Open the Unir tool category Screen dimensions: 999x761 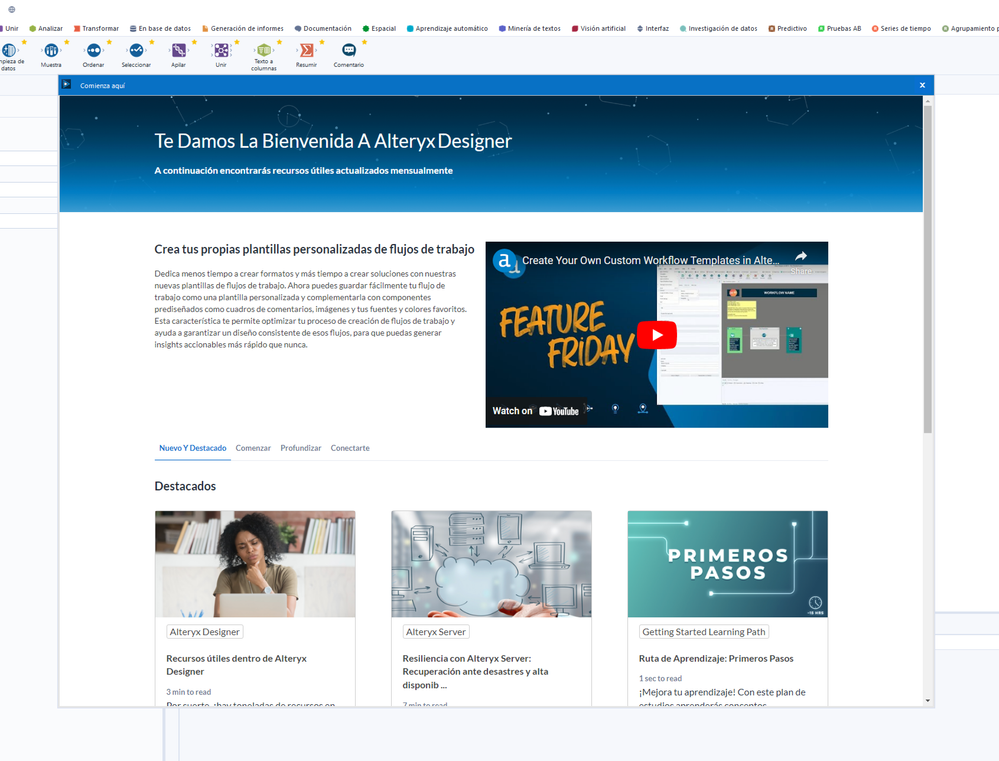click(x=9, y=29)
